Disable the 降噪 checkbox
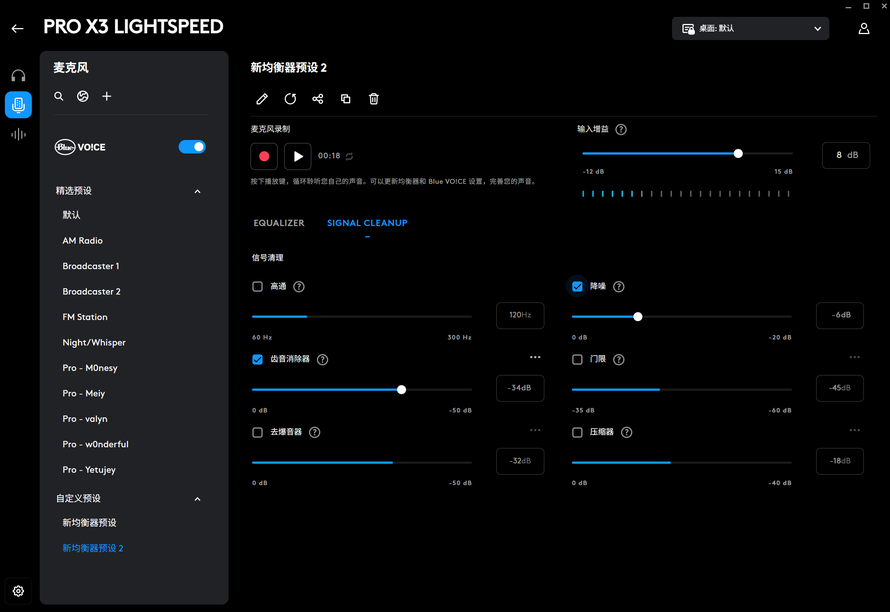 [577, 287]
